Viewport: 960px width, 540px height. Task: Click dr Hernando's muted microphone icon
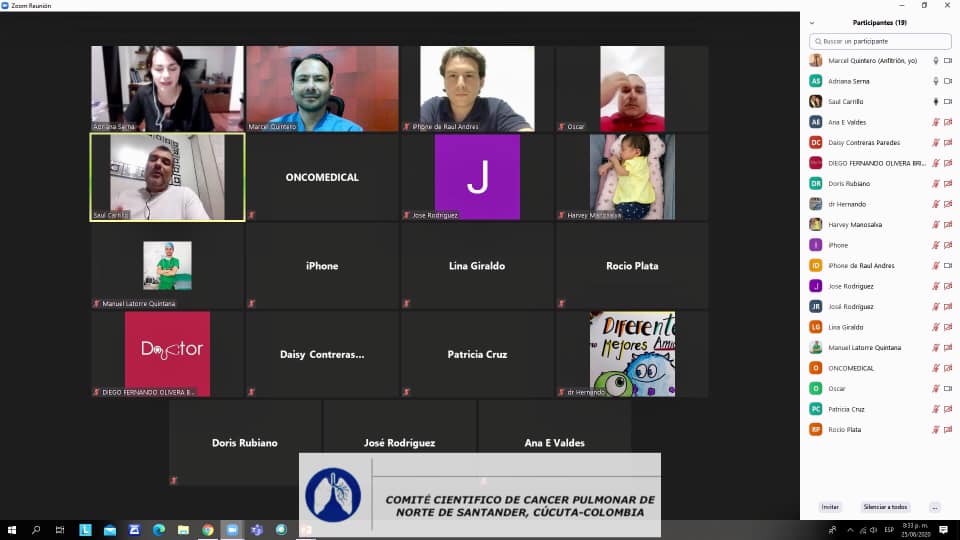[x=936, y=204]
